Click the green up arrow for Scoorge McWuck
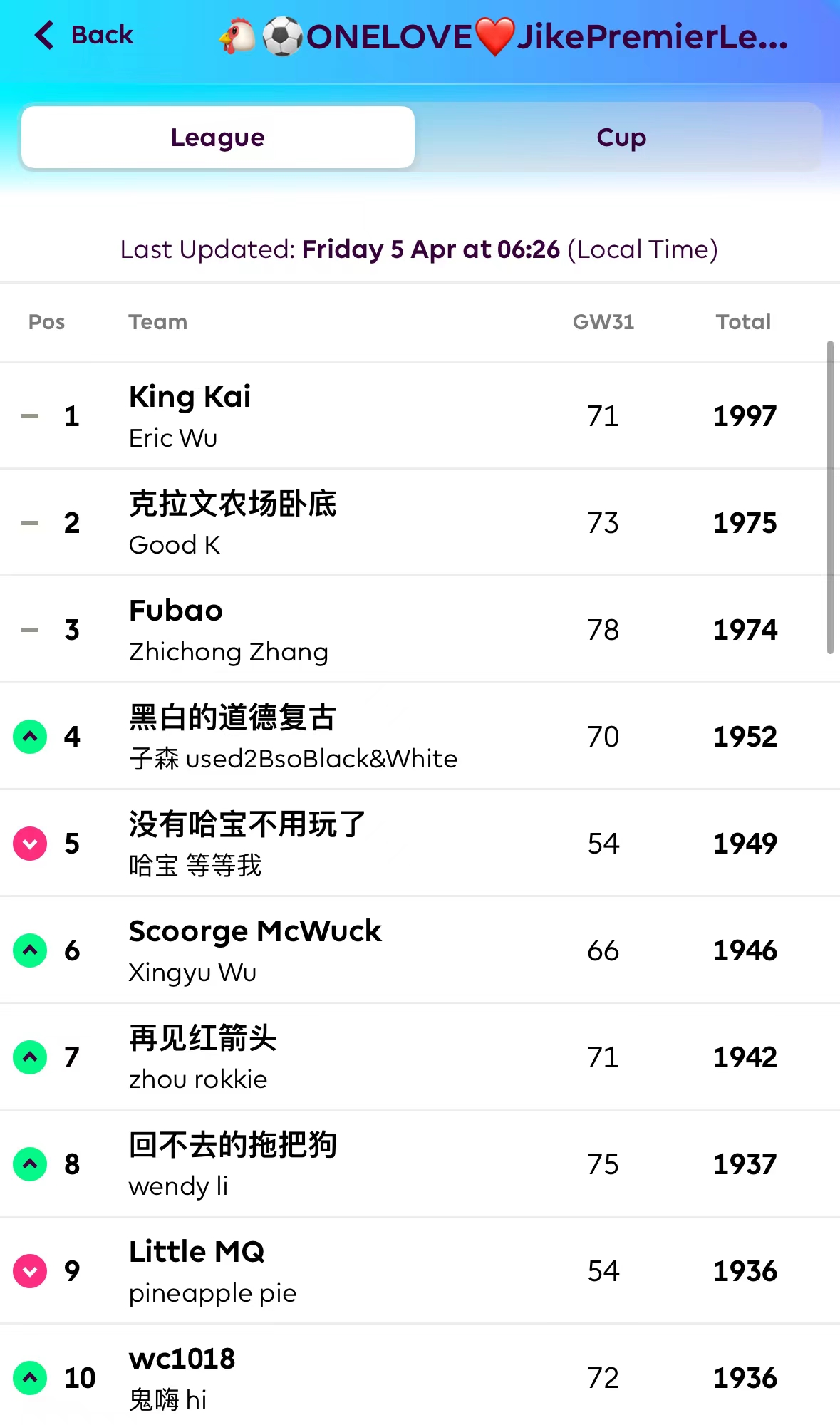This screenshot has width=840, height=1425. [x=30, y=950]
